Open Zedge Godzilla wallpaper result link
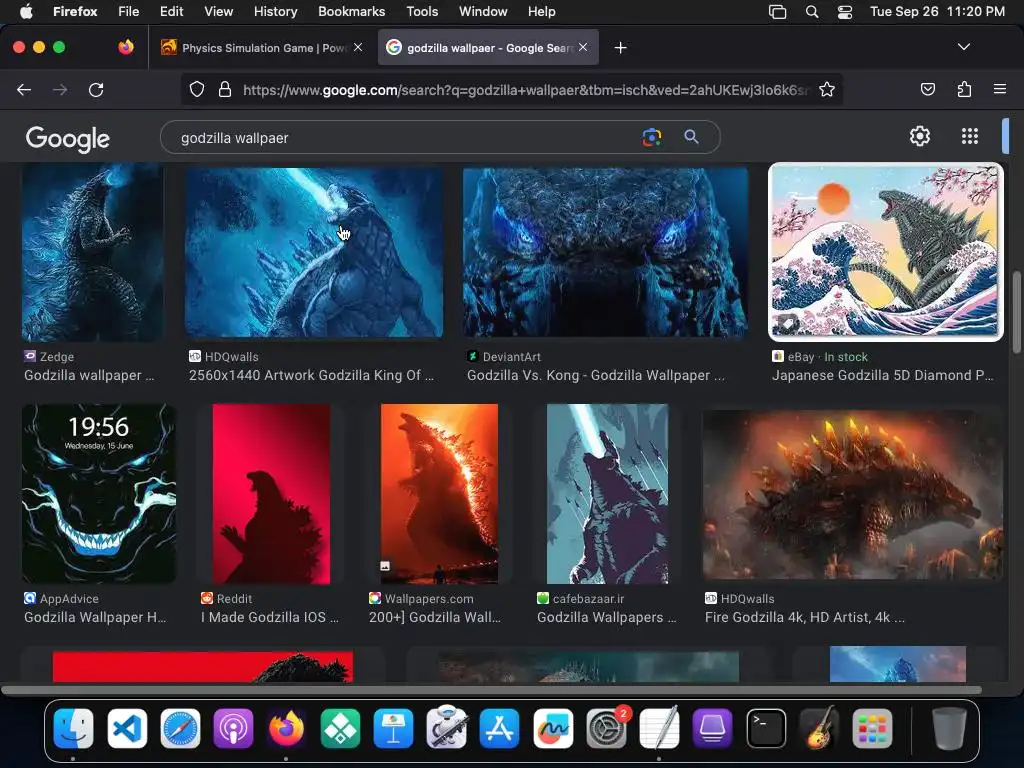 point(89,376)
